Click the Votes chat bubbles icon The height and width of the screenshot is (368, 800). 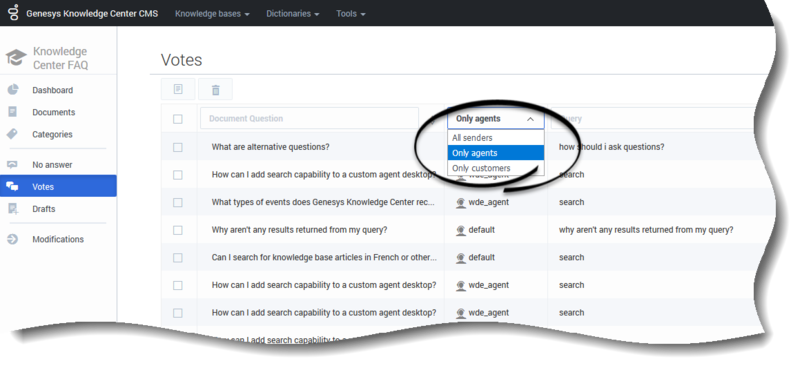[x=12, y=186]
